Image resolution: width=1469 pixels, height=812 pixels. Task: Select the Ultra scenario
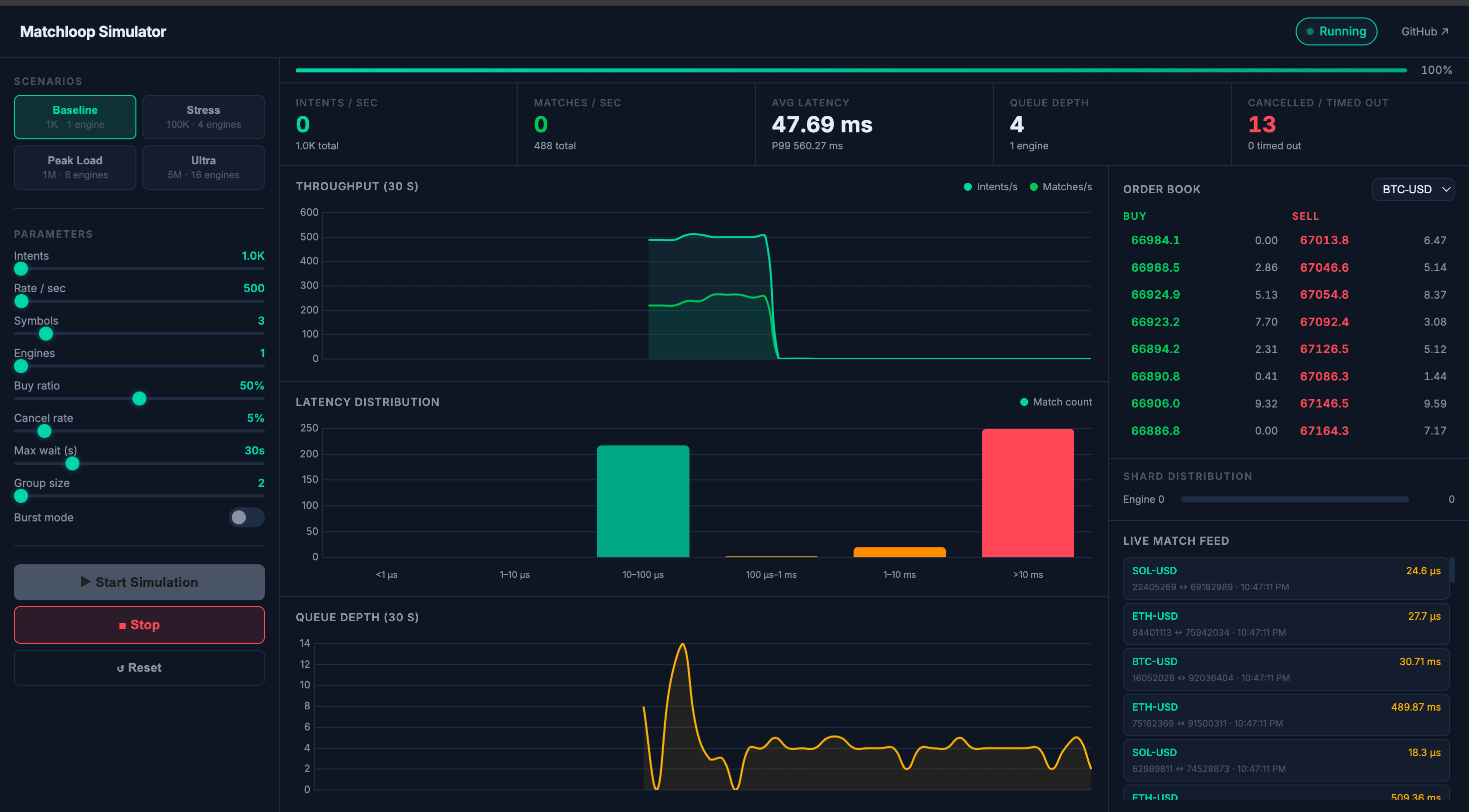tap(203, 167)
